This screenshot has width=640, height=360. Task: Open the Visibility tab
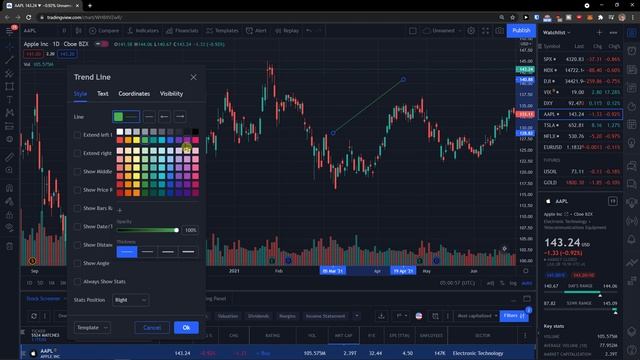[171, 93]
